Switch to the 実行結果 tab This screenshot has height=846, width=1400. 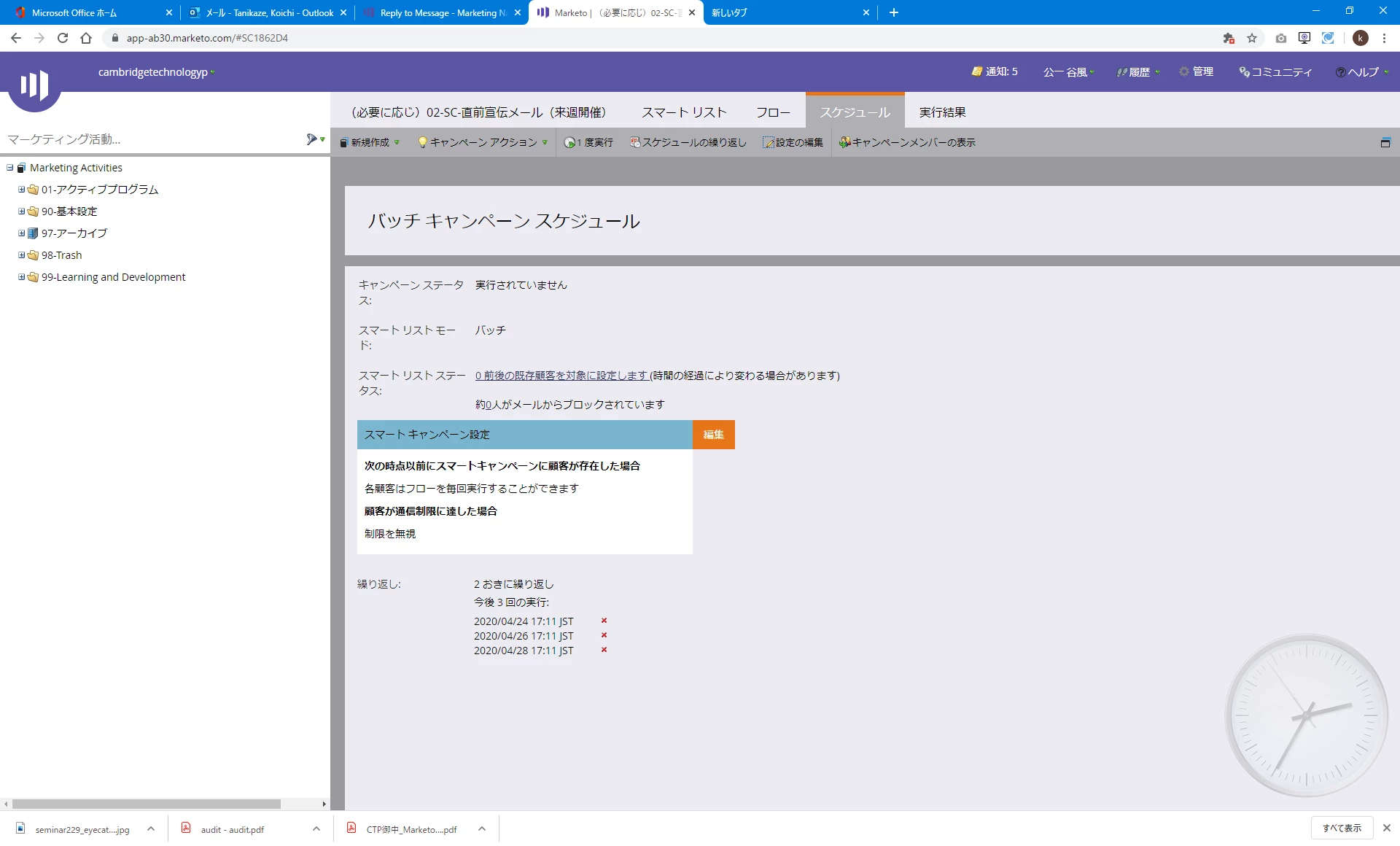tap(942, 112)
